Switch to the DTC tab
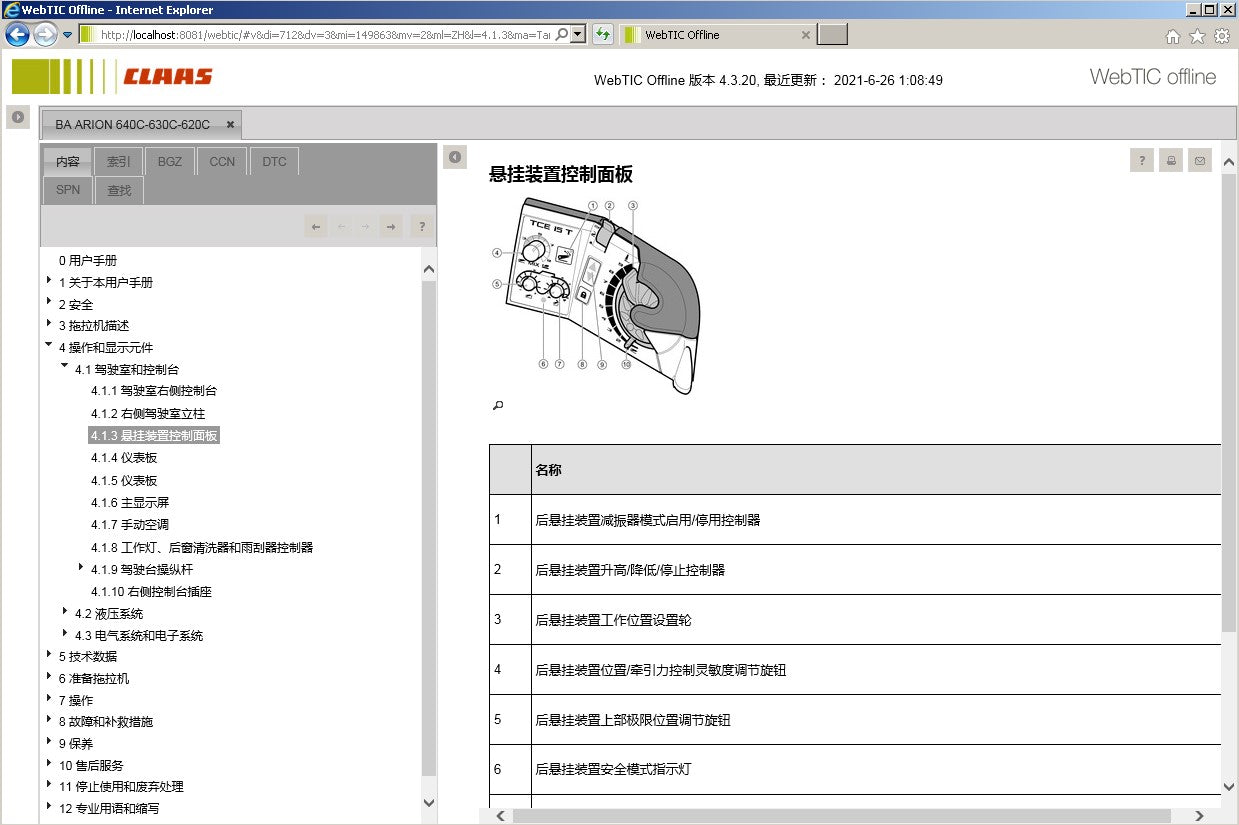1239x825 pixels. click(274, 161)
